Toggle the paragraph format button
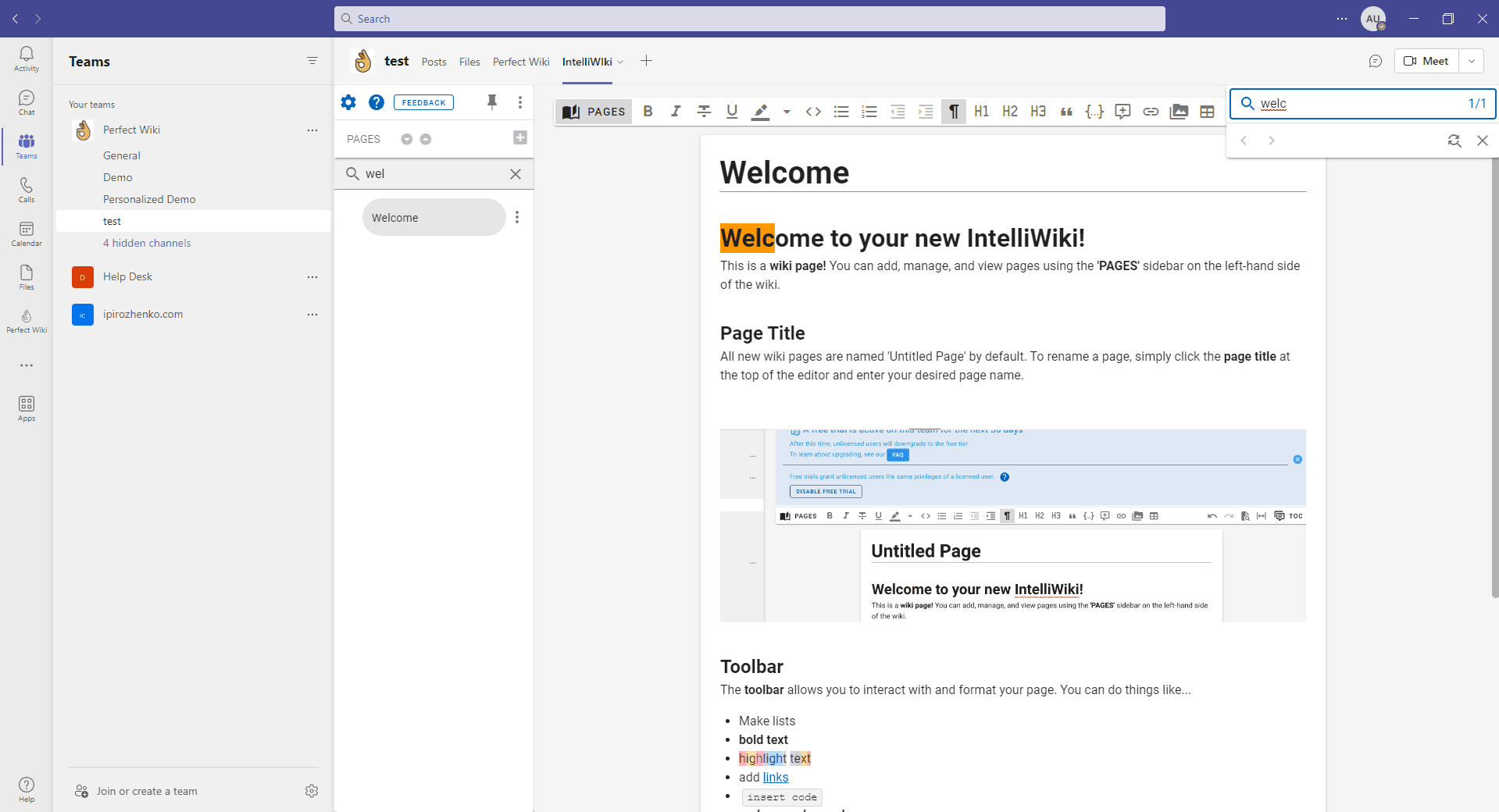Viewport: 1499px width, 812px height. pos(954,112)
